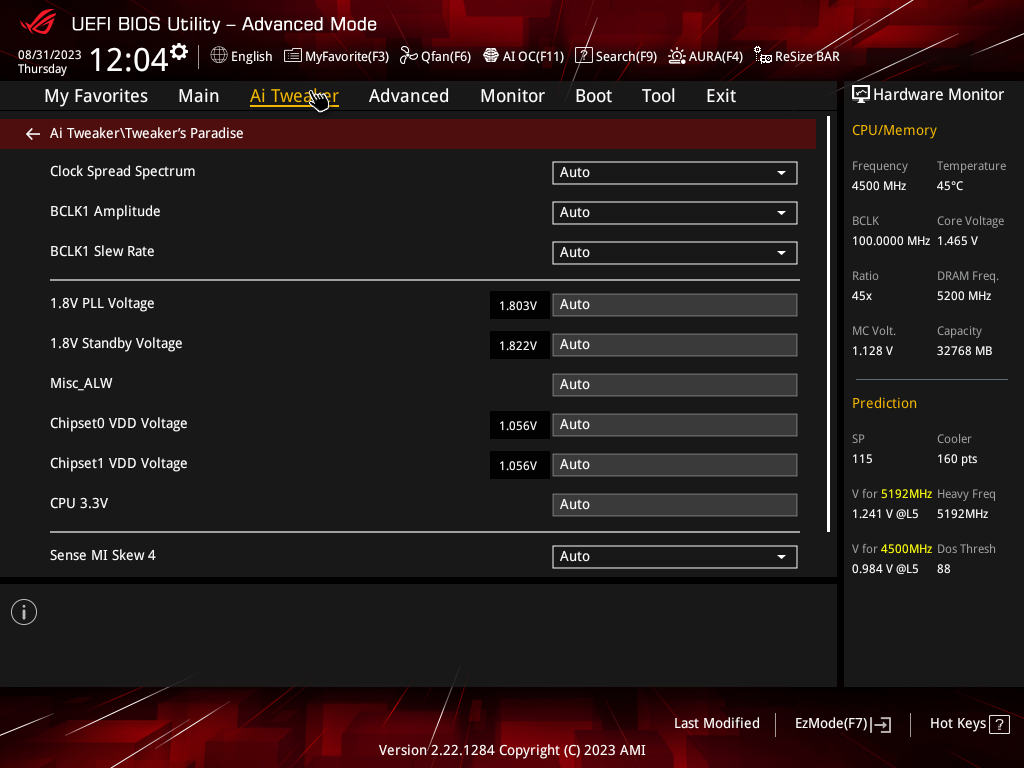Click SP value 115

(862, 458)
